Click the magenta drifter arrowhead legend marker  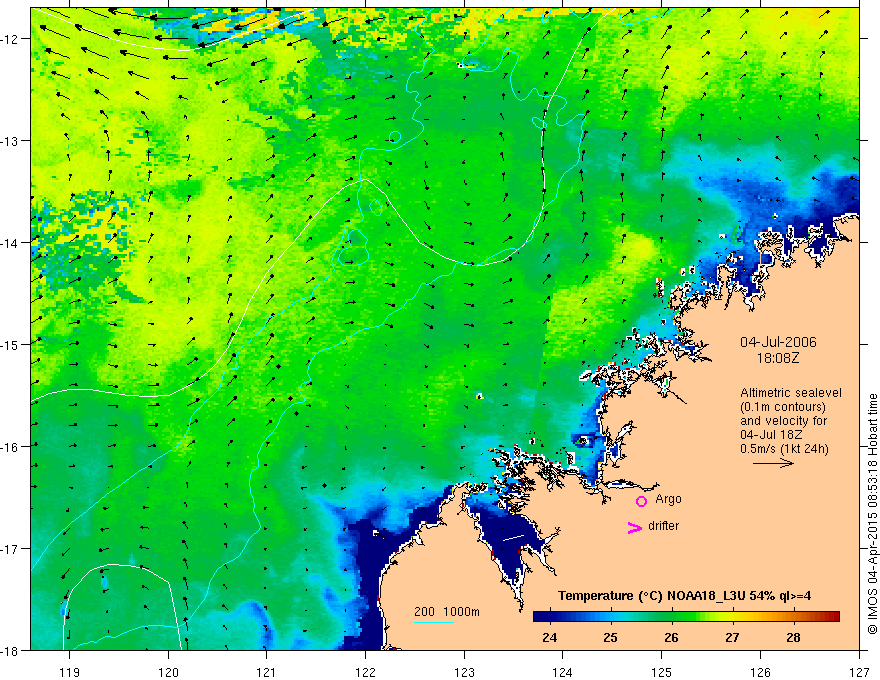635,527
